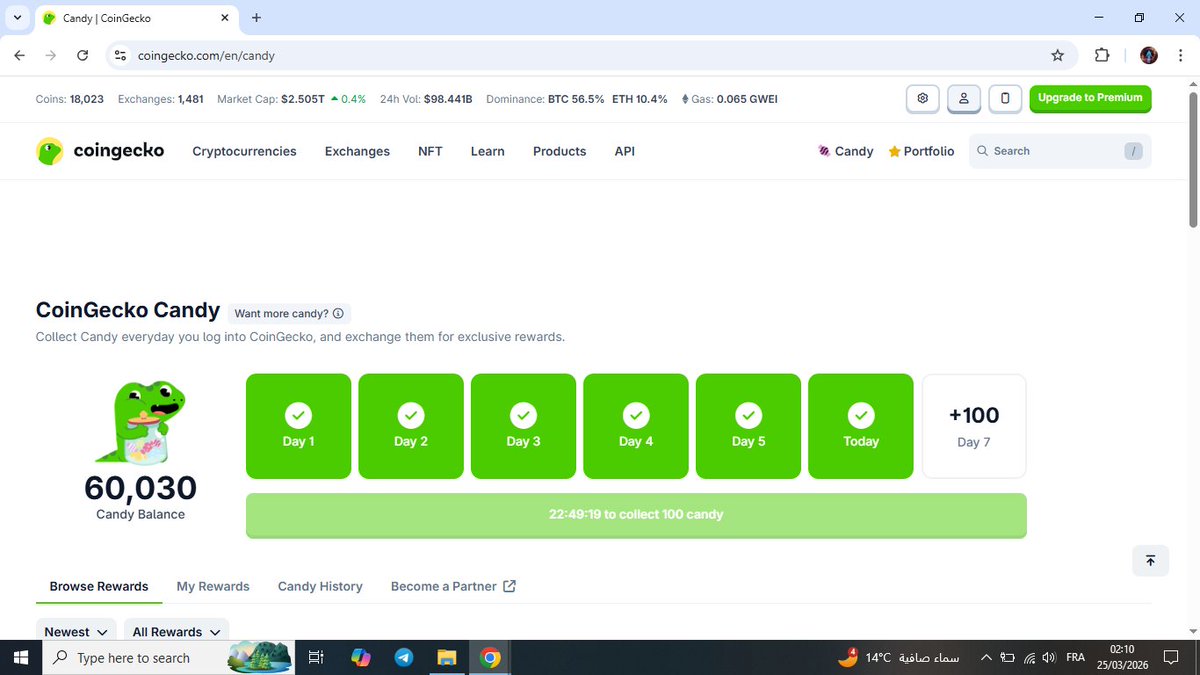Open the notification center icon
The height and width of the screenshot is (675, 1200).
coord(1172,657)
